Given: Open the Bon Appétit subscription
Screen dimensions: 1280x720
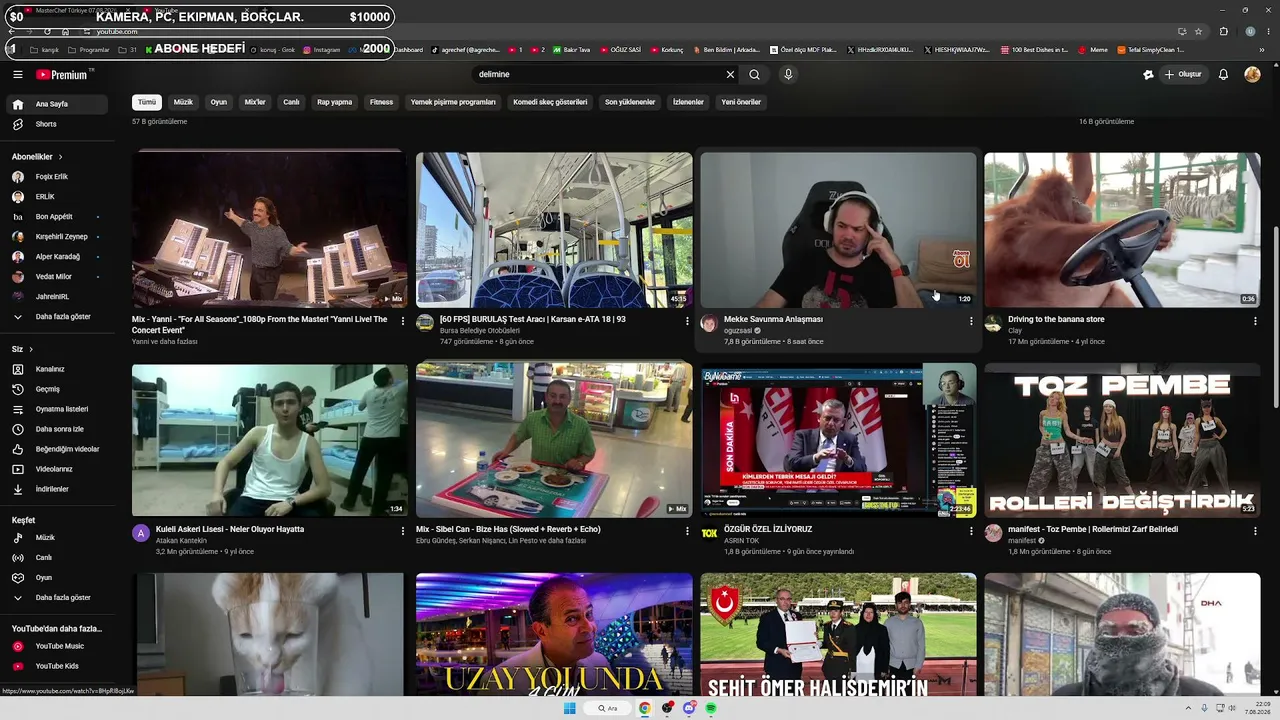Looking at the screenshot, I should pos(57,217).
